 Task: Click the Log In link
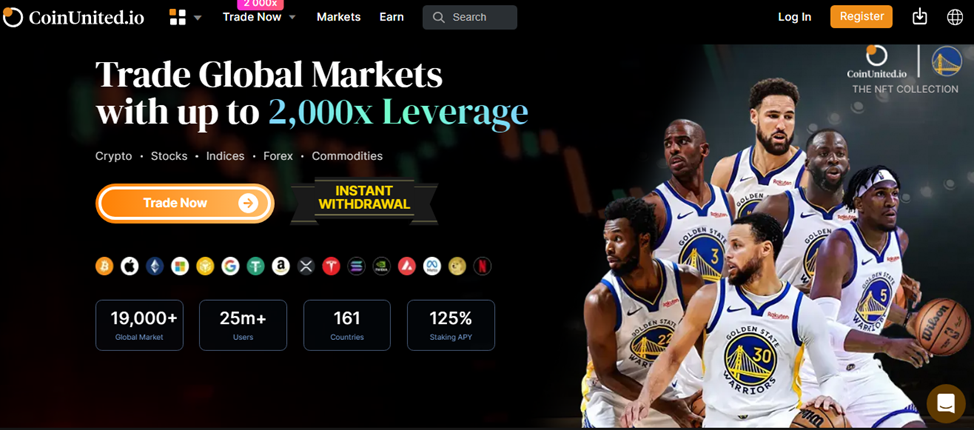click(794, 17)
